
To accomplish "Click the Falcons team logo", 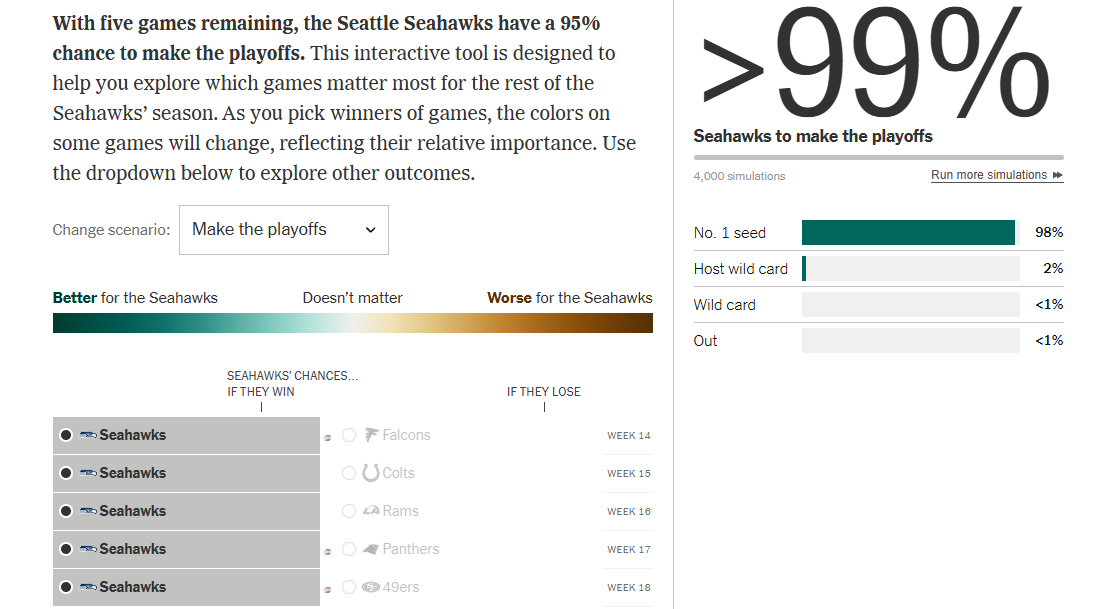I will 371,435.
